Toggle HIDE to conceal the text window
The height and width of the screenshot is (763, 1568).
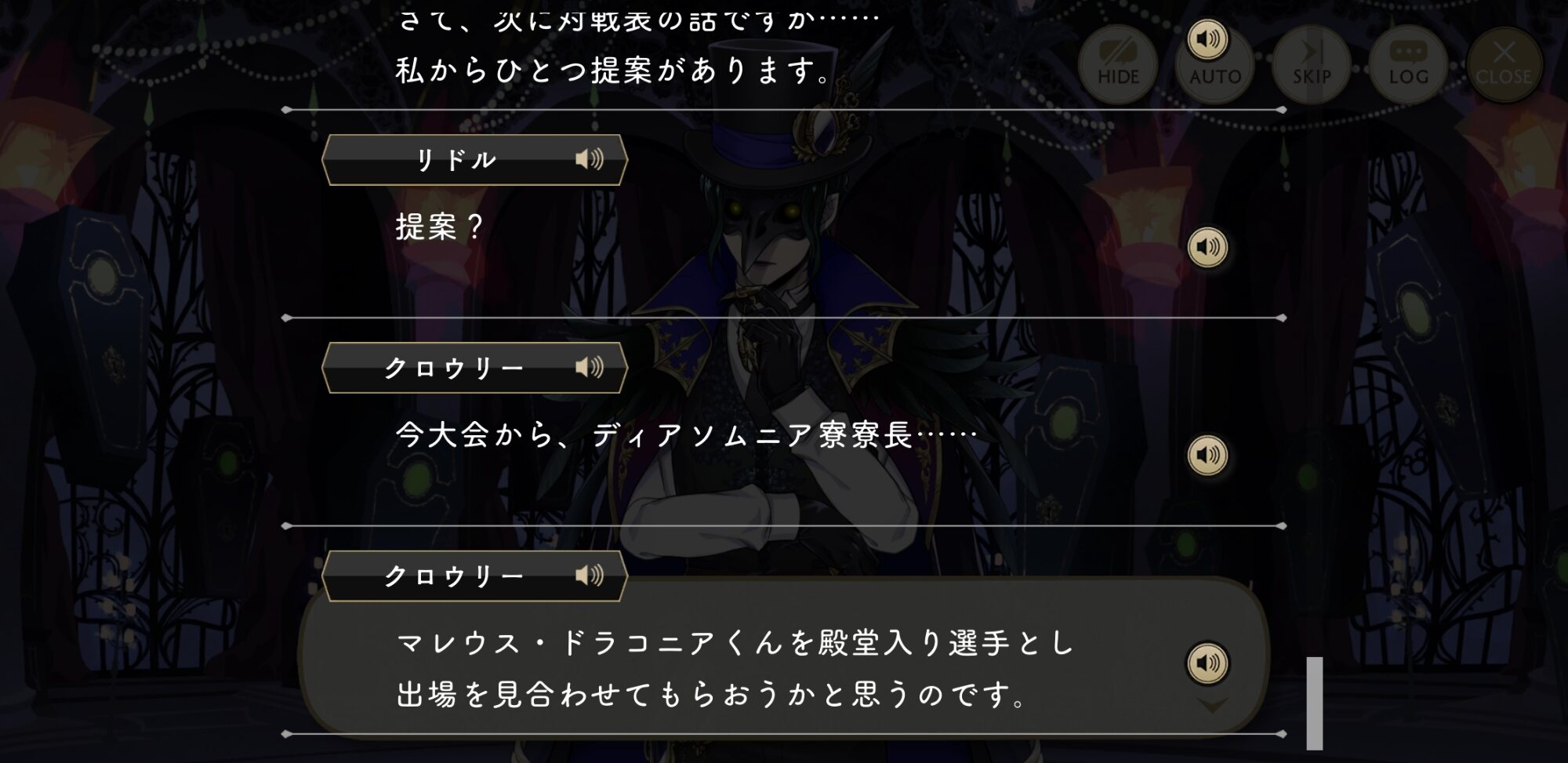(1119, 64)
